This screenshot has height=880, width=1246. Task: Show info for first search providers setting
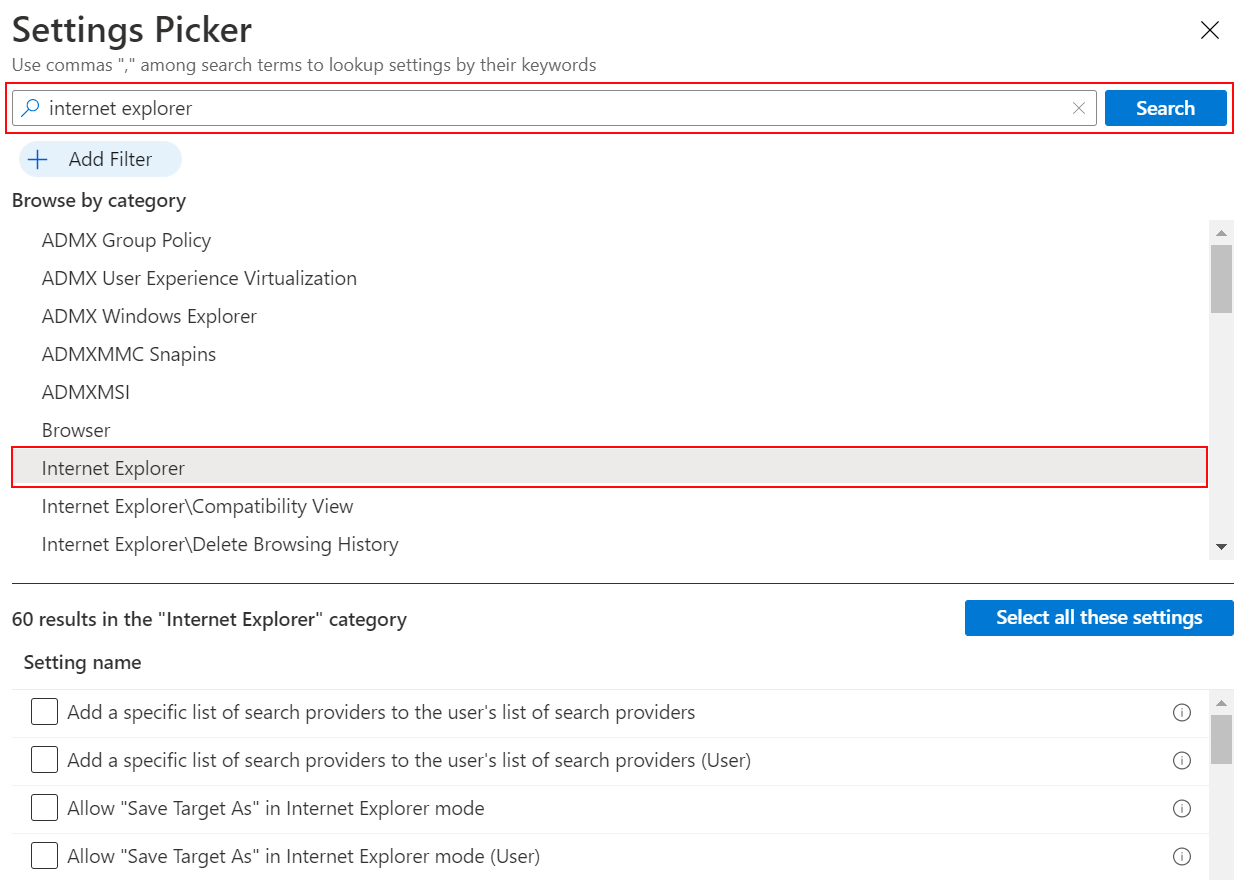[x=1181, y=713]
